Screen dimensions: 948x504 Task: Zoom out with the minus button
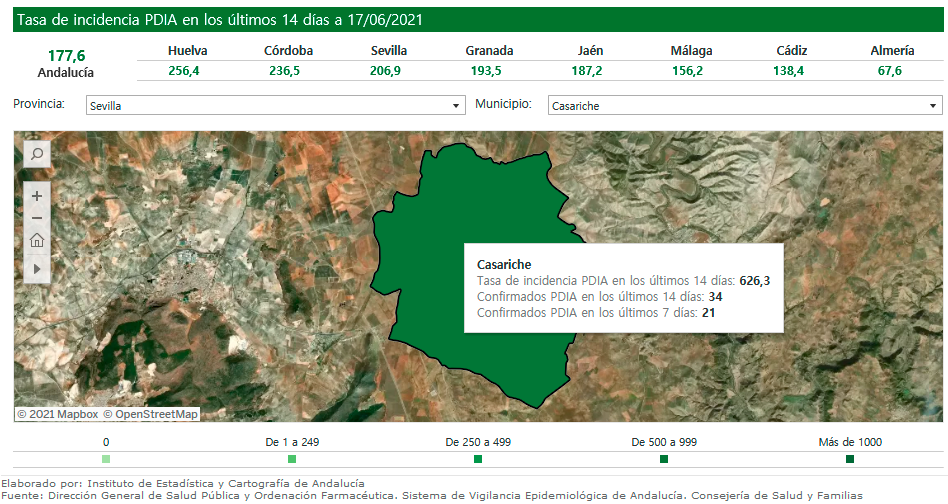[37, 218]
